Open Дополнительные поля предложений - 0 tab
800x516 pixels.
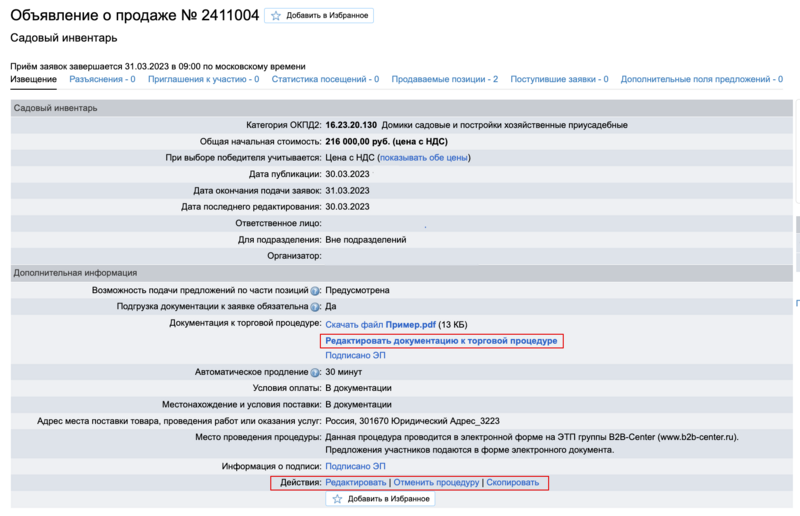(x=701, y=79)
